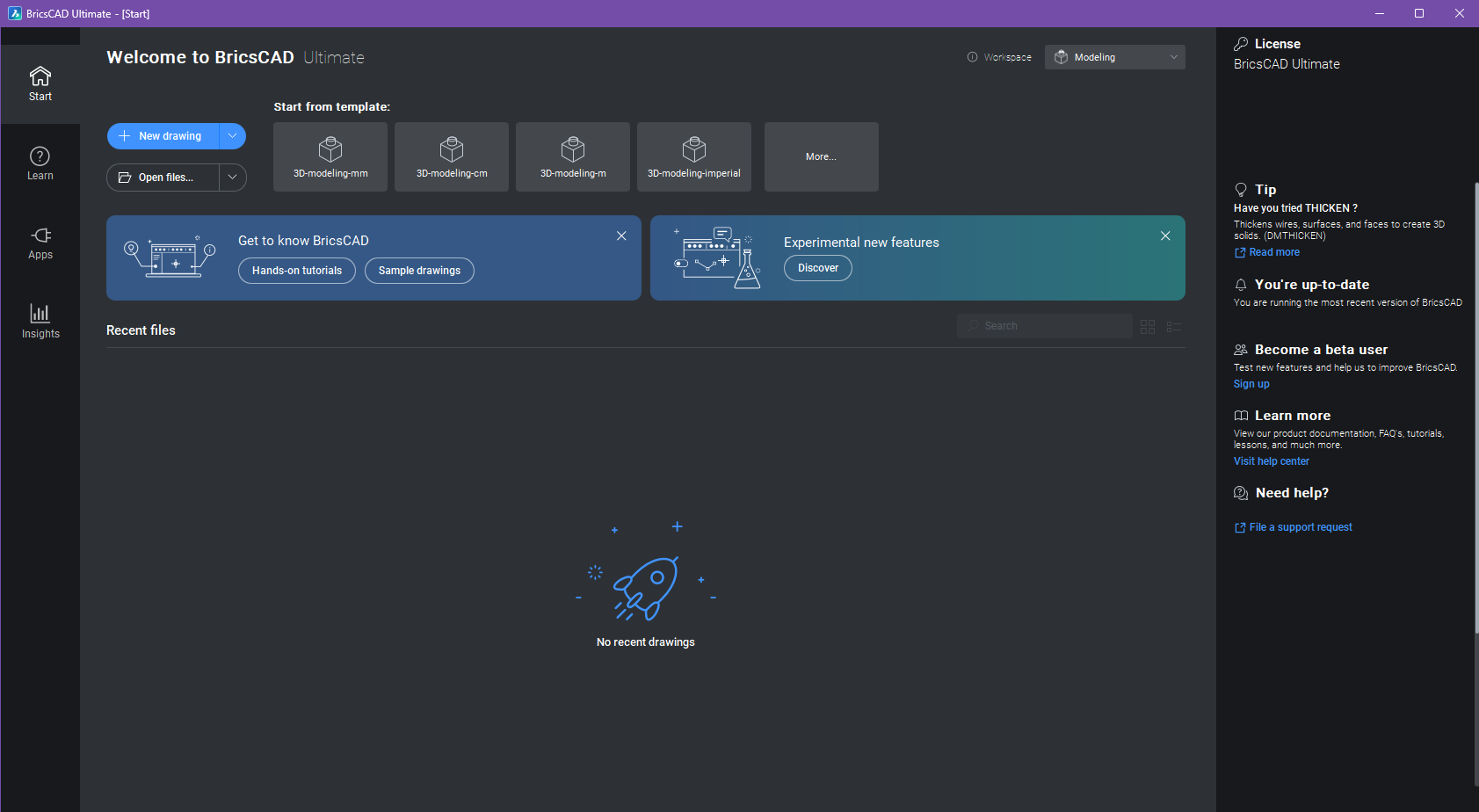Close the Get to know BricsCAD banner
Screen dimensions: 1479x812
[x=621, y=236]
